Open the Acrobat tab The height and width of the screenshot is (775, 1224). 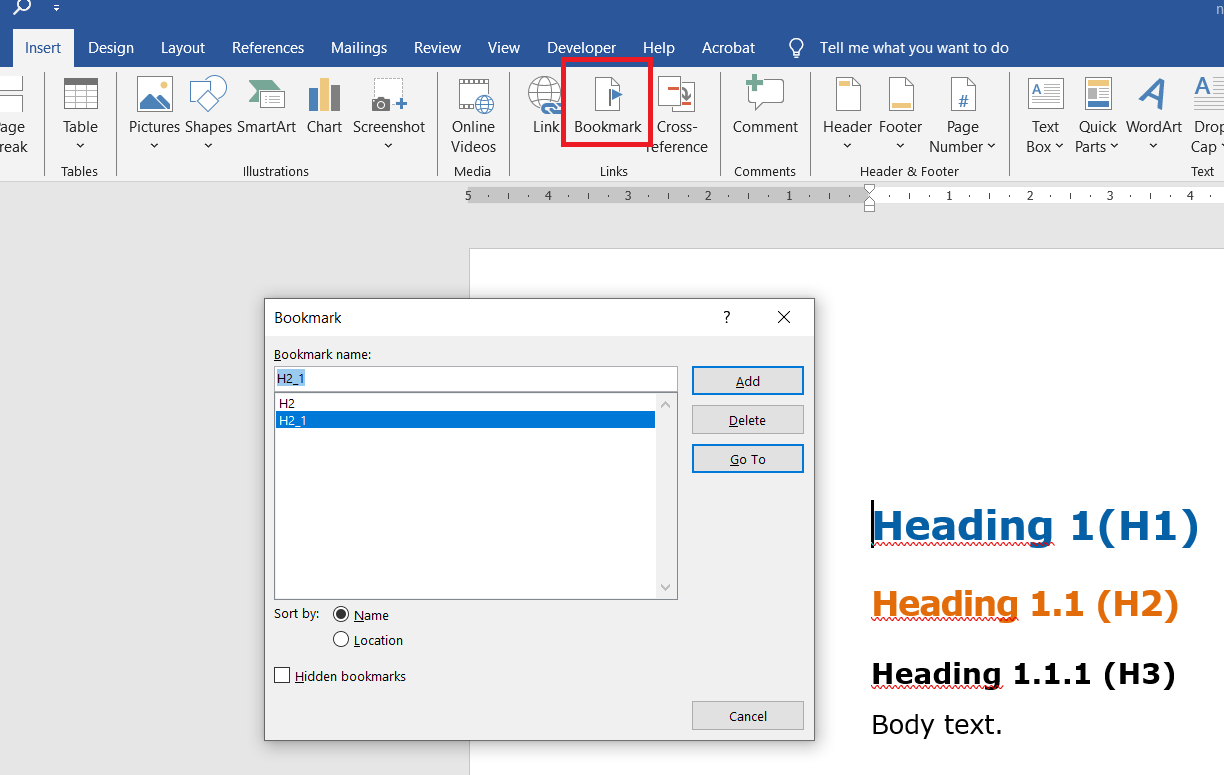pyautogui.click(x=729, y=48)
